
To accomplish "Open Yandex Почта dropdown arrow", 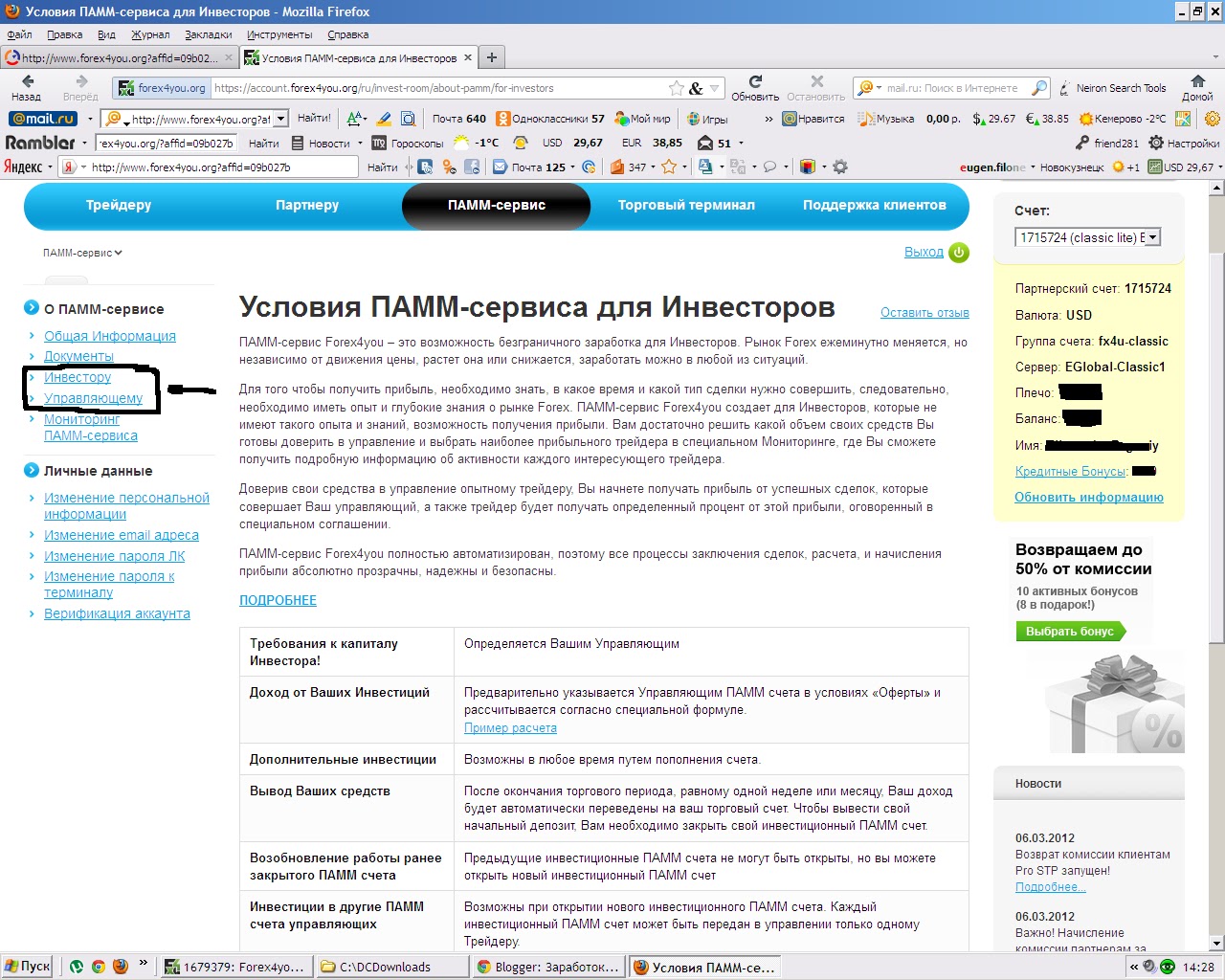I will [573, 167].
